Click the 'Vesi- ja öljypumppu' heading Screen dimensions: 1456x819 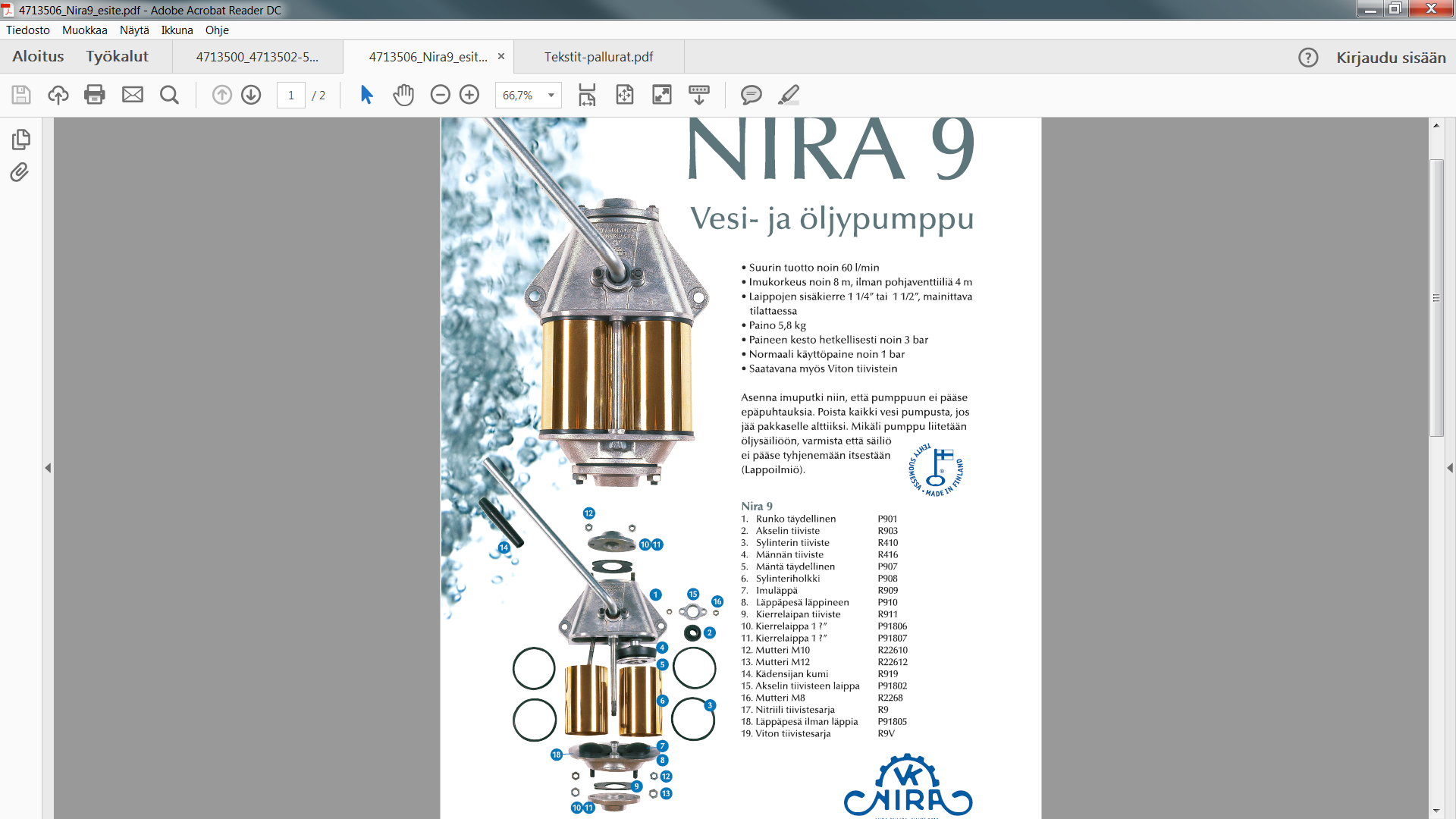tap(832, 219)
